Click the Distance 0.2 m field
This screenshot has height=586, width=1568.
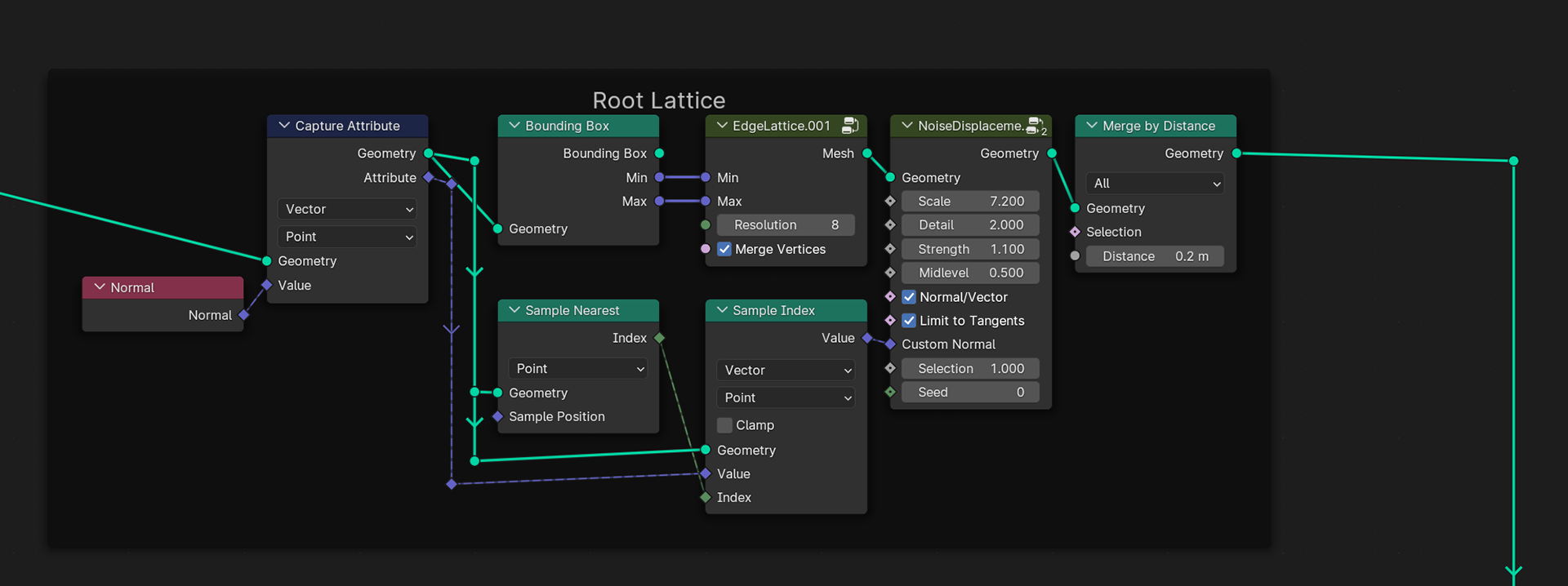[x=1155, y=255]
